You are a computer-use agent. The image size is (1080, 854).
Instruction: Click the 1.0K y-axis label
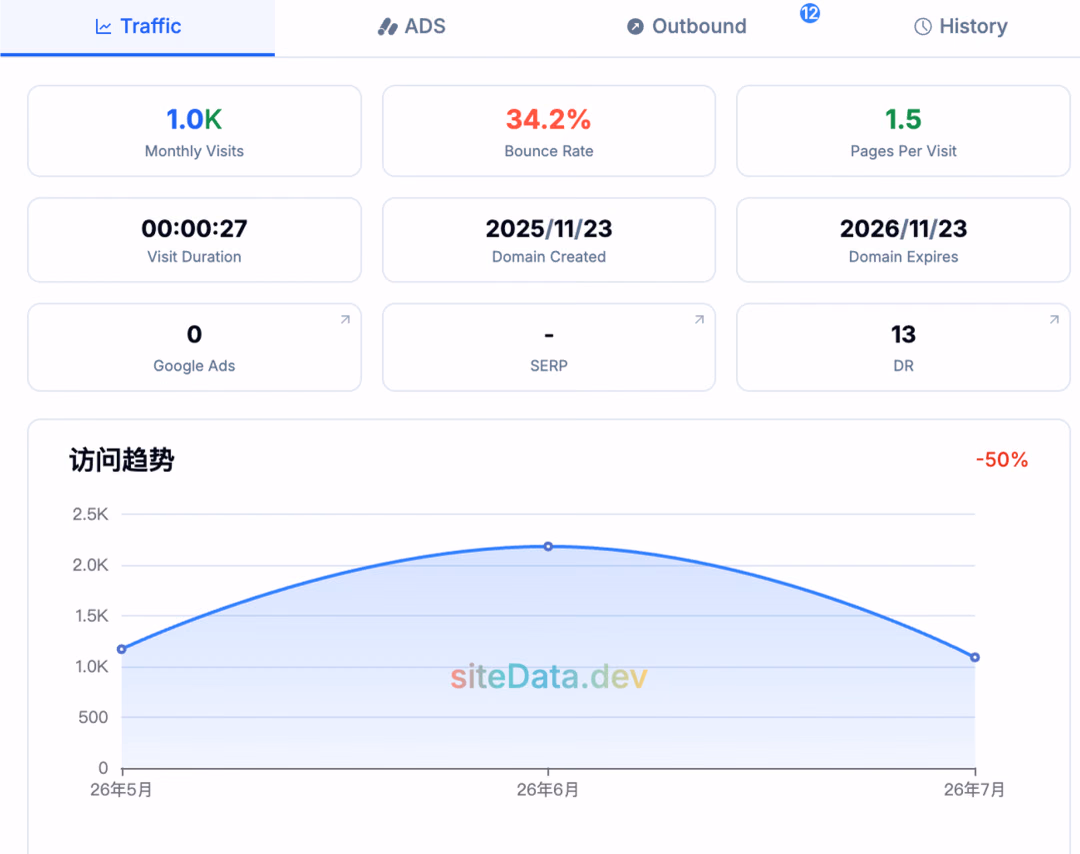[x=92, y=667]
